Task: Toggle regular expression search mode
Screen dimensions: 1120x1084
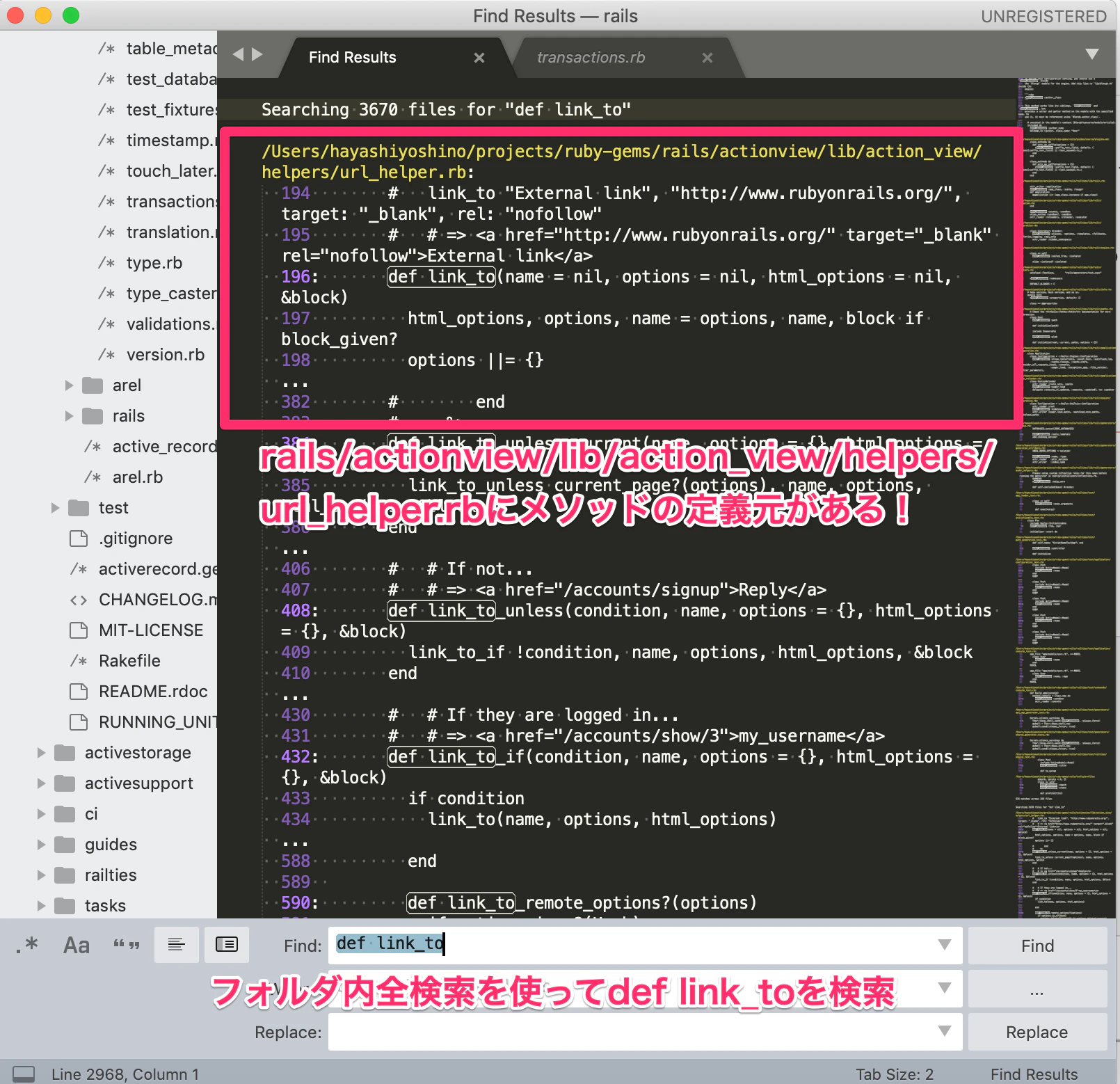Action: click(x=28, y=945)
